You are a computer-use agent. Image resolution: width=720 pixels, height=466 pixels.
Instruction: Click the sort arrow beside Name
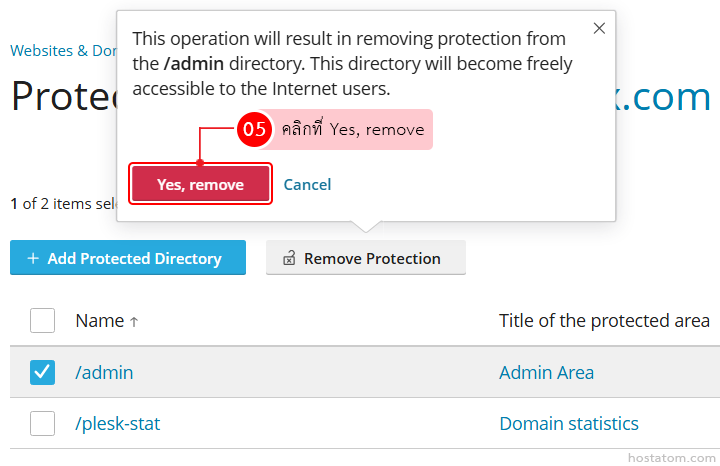[134, 322]
